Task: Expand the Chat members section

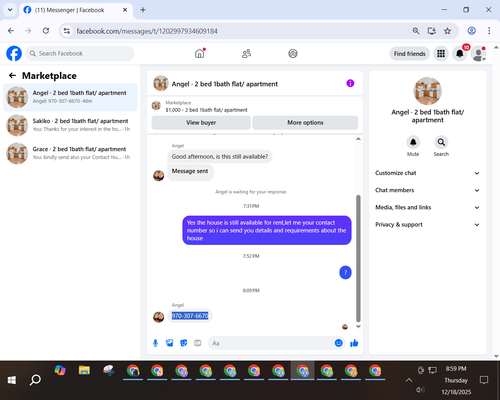Action: [x=428, y=190]
